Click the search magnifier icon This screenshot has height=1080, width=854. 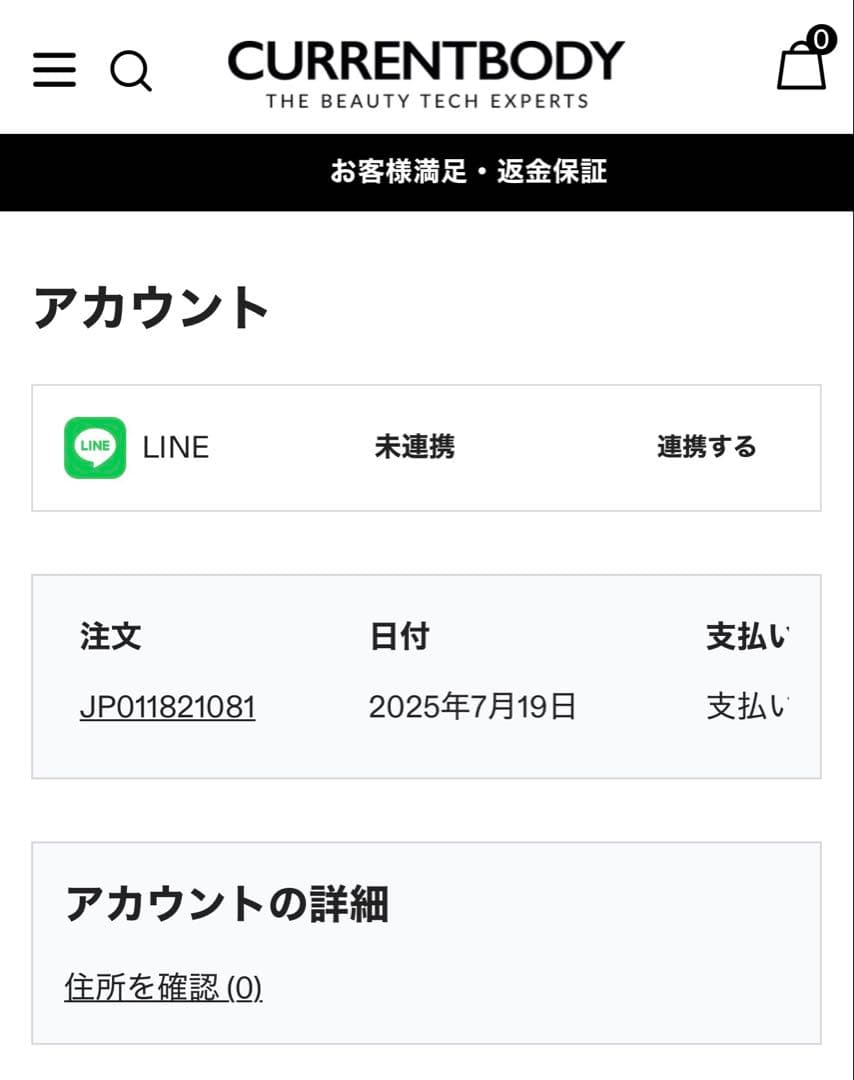click(130, 71)
